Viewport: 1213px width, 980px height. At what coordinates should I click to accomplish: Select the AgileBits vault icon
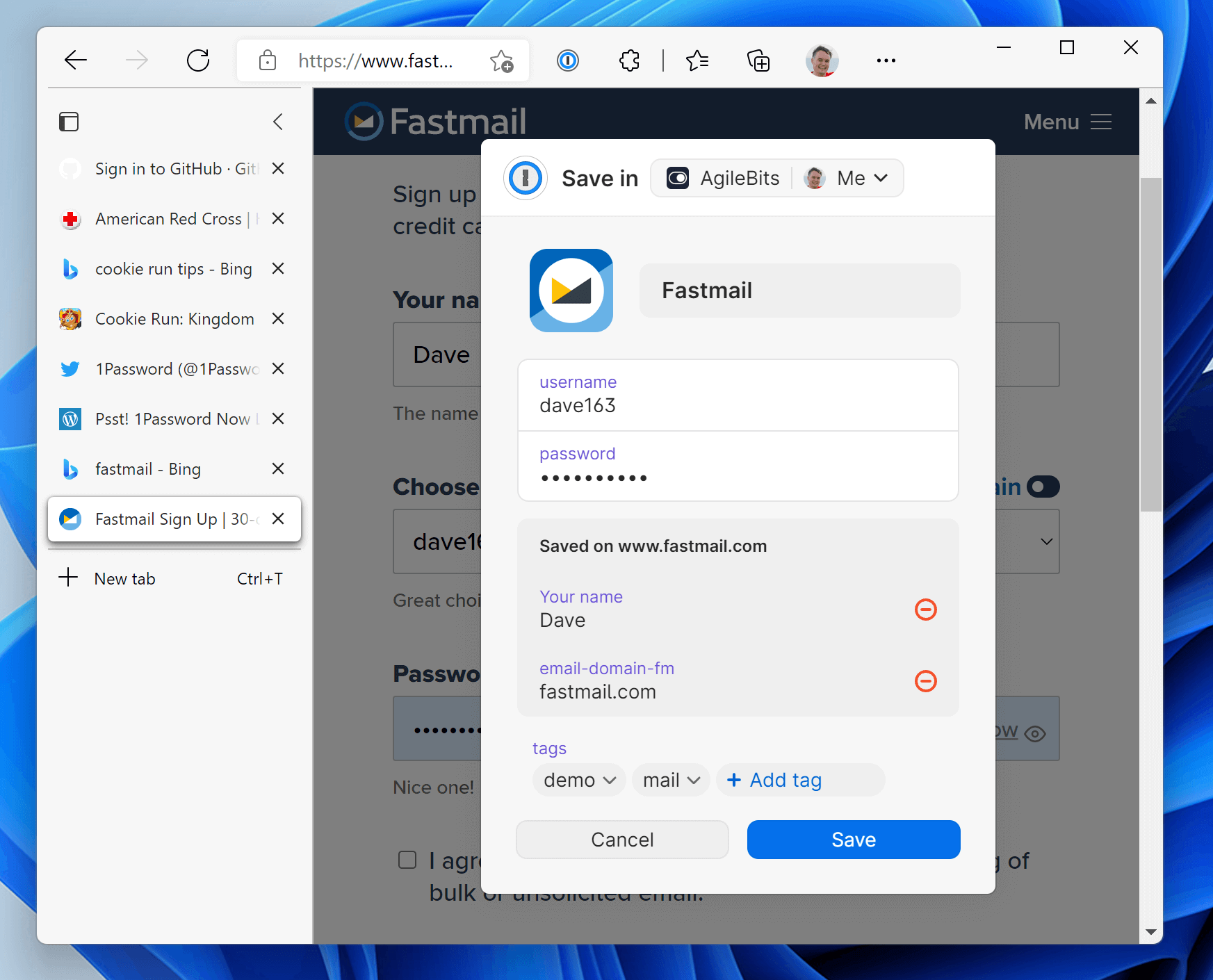[677, 178]
